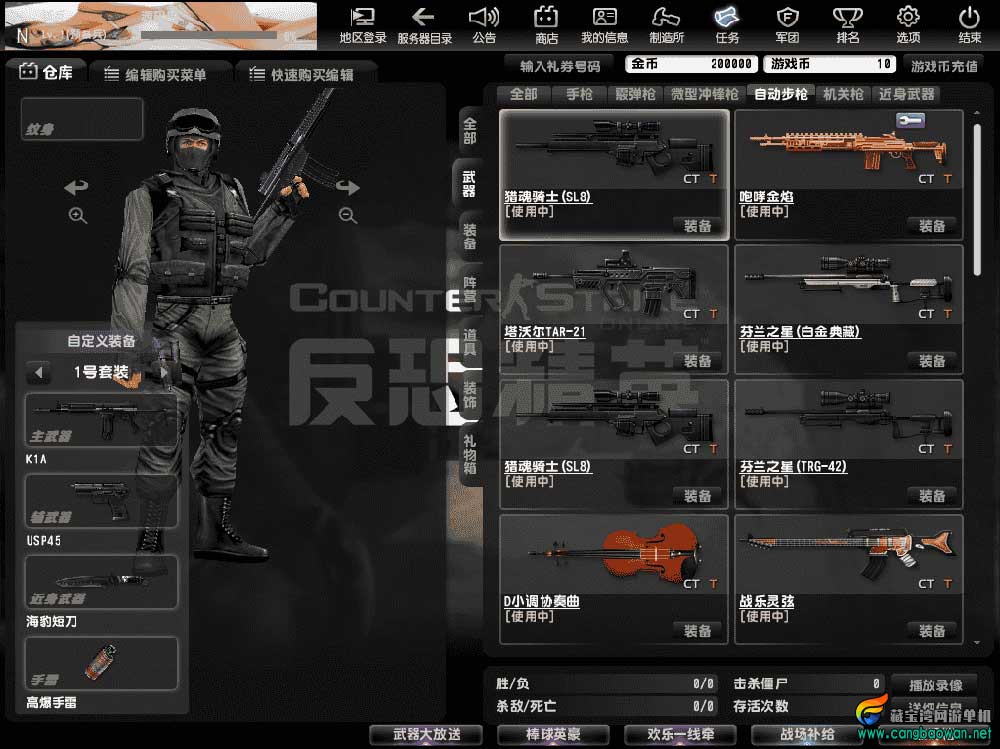This screenshot has height=749, width=1000.
Task: Select 辅武器 USP45 secondary slot
Action: tap(101, 501)
